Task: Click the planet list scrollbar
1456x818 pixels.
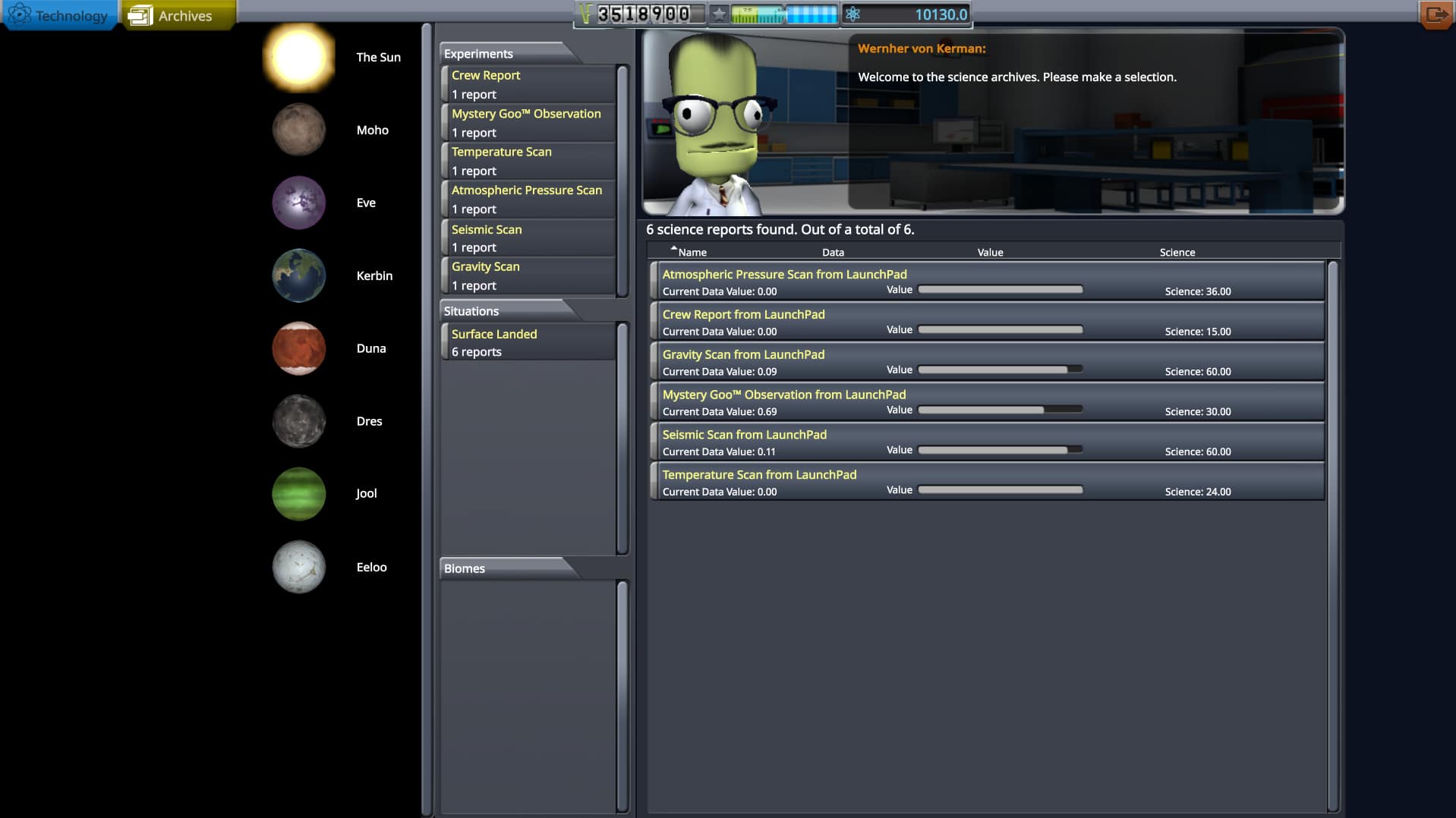Action: pyautogui.click(x=427, y=420)
